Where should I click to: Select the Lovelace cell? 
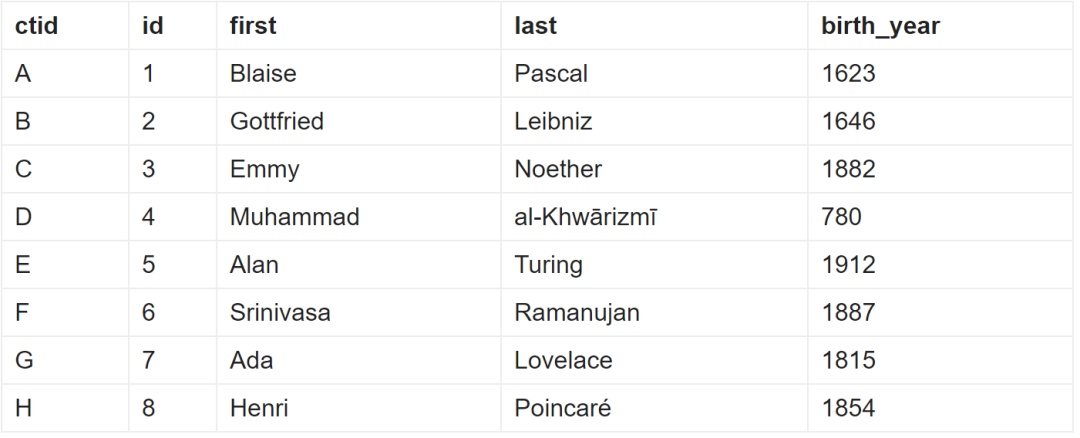coord(563,361)
